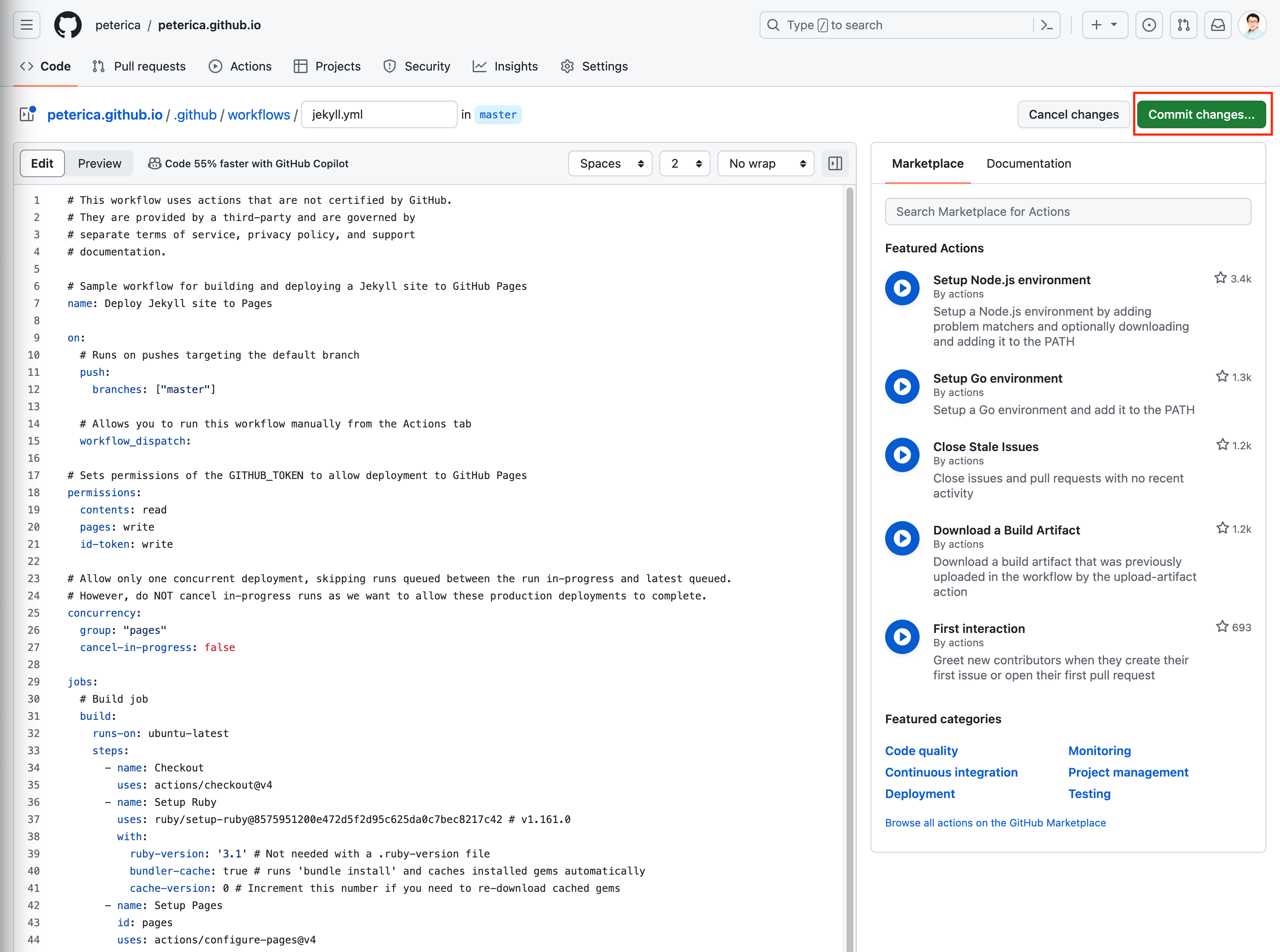Open pull requests icon in header
1280x952 pixels.
point(1183,25)
